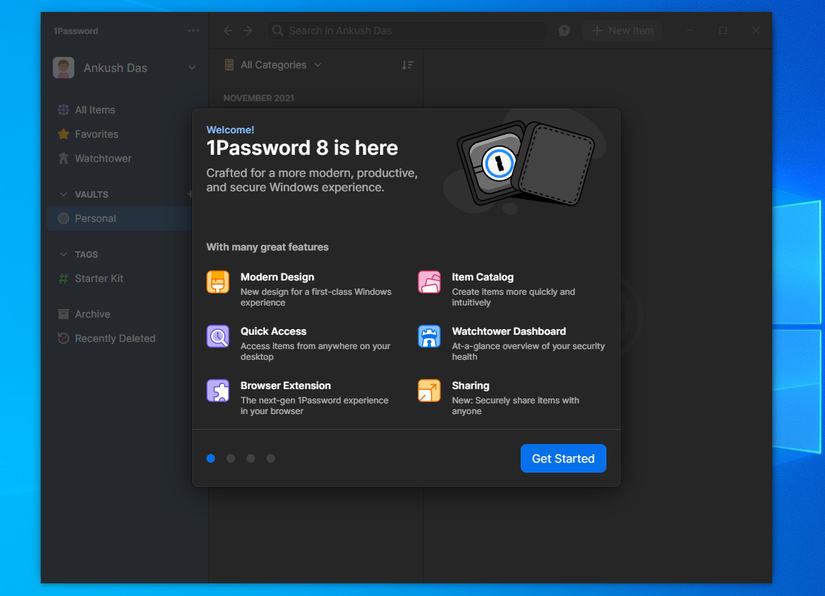
Task: Click the Item Catalog folder icon
Action: [x=429, y=282]
